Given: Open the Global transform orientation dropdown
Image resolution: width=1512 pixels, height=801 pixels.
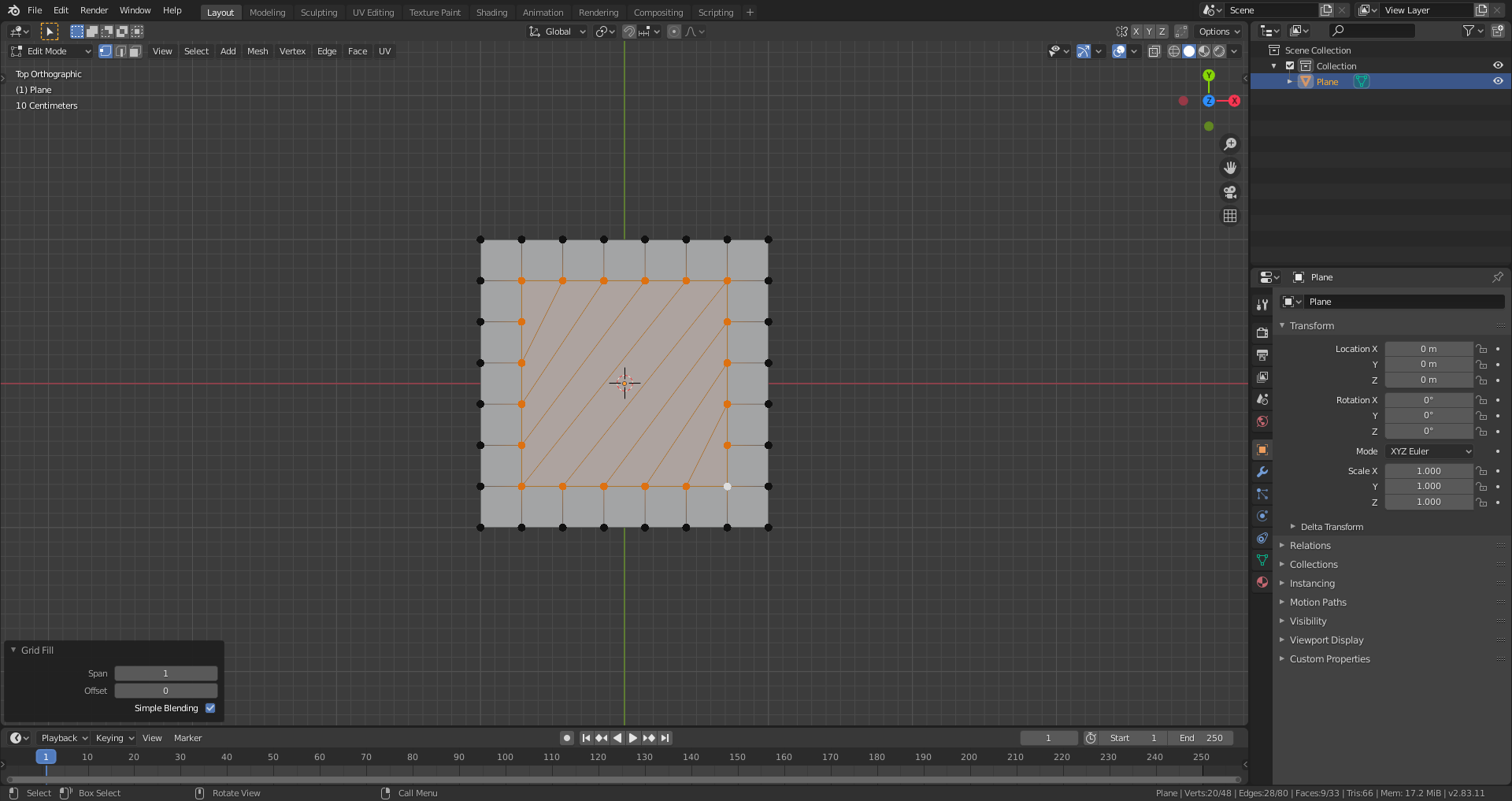Looking at the screenshot, I should click(x=557, y=32).
